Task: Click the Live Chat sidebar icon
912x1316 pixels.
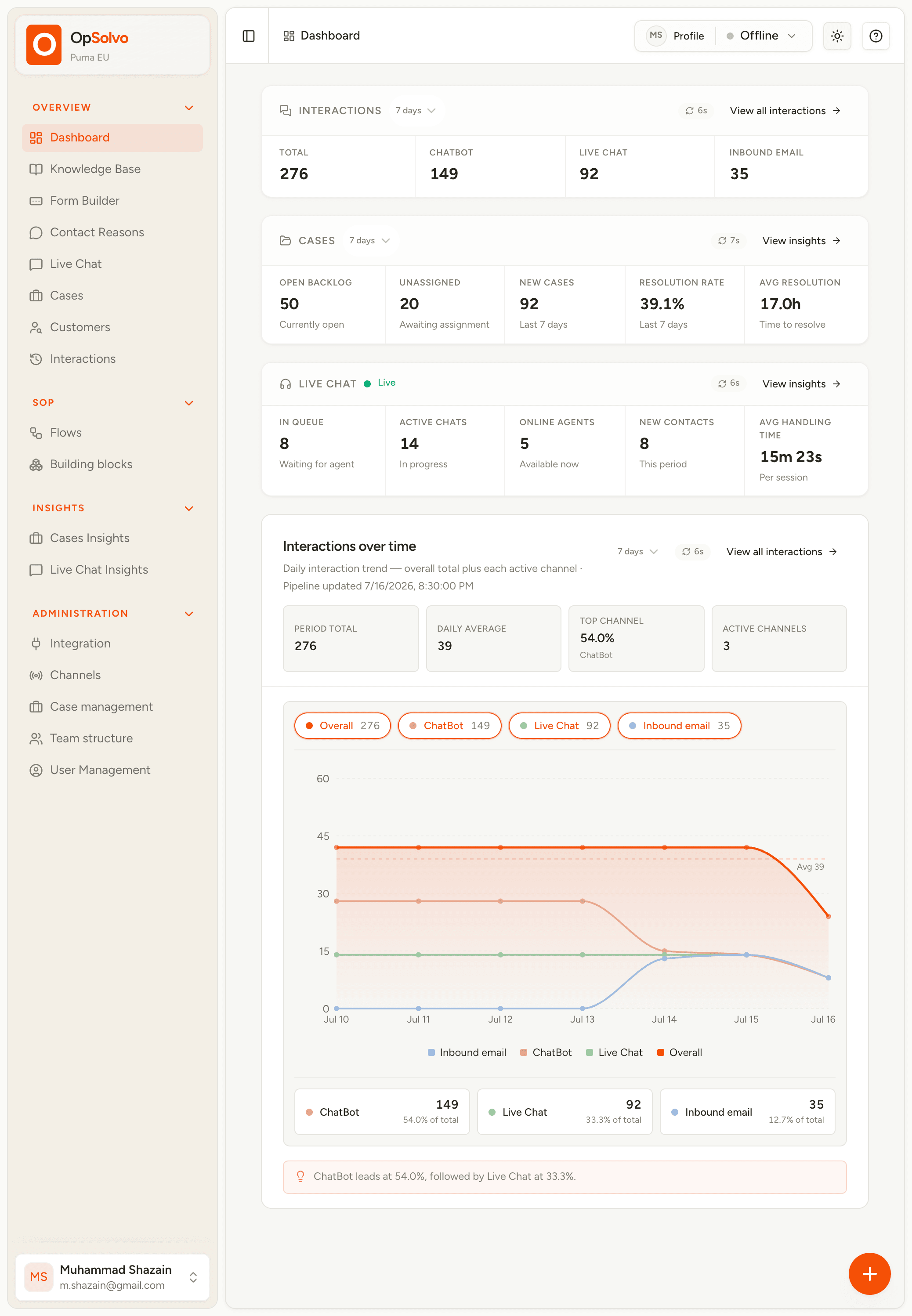Action: 36,264
